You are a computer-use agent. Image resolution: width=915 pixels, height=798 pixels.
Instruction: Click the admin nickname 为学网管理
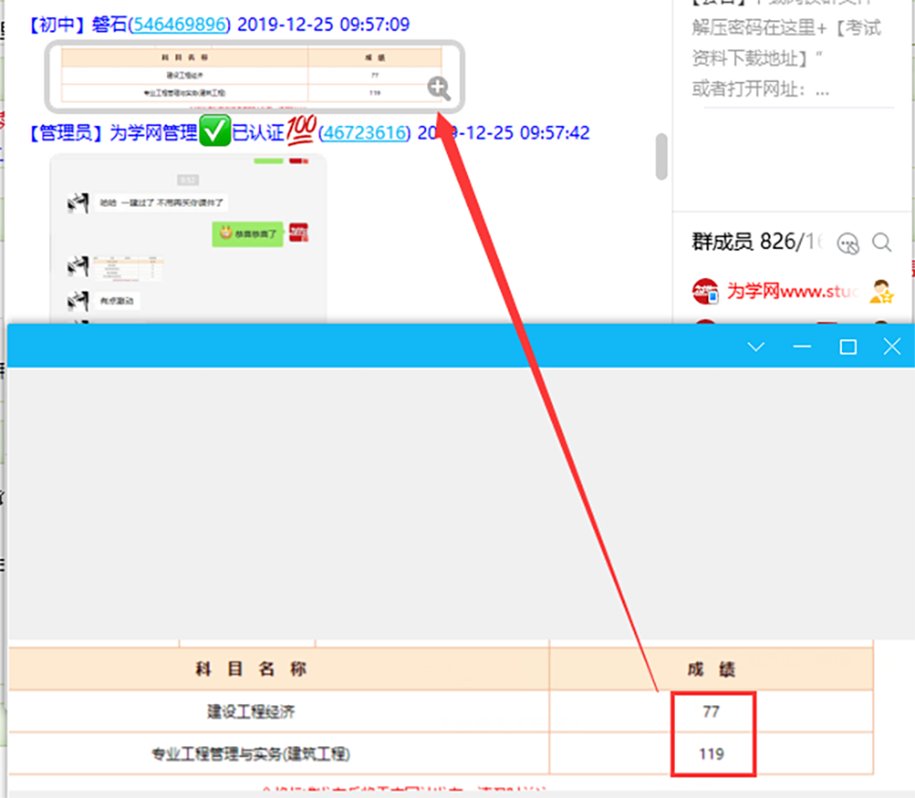[152, 133]
